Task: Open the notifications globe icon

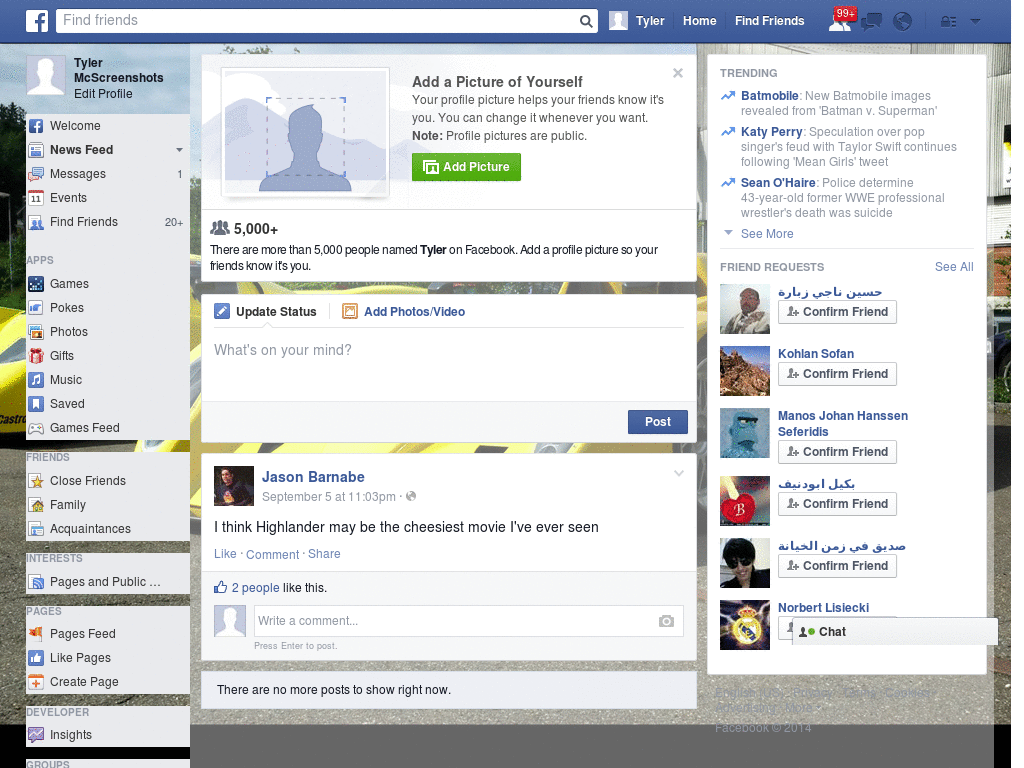Action: pos(903,22)
